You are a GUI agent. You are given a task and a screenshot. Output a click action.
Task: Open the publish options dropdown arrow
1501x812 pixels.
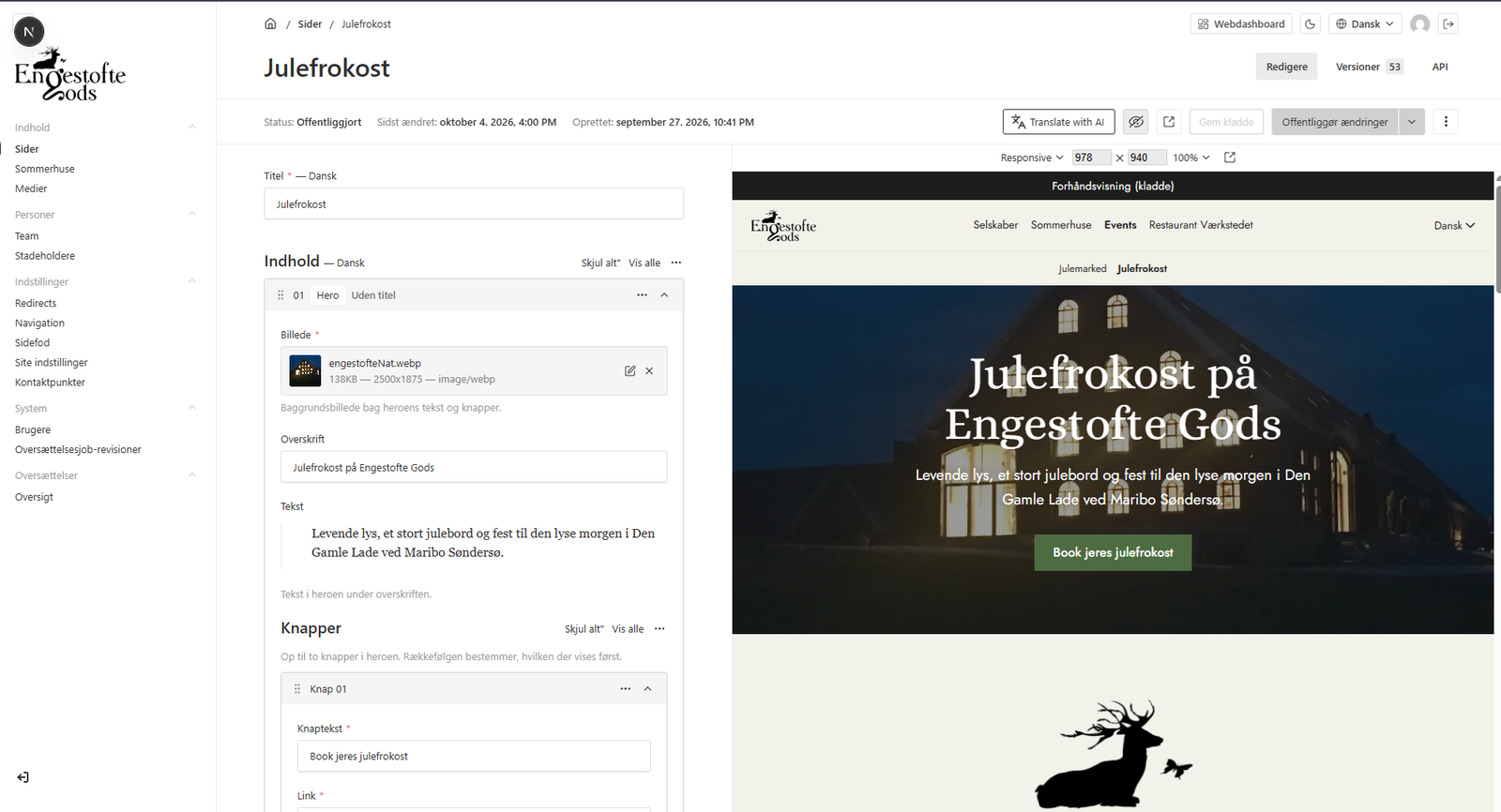coord(1412,122)
